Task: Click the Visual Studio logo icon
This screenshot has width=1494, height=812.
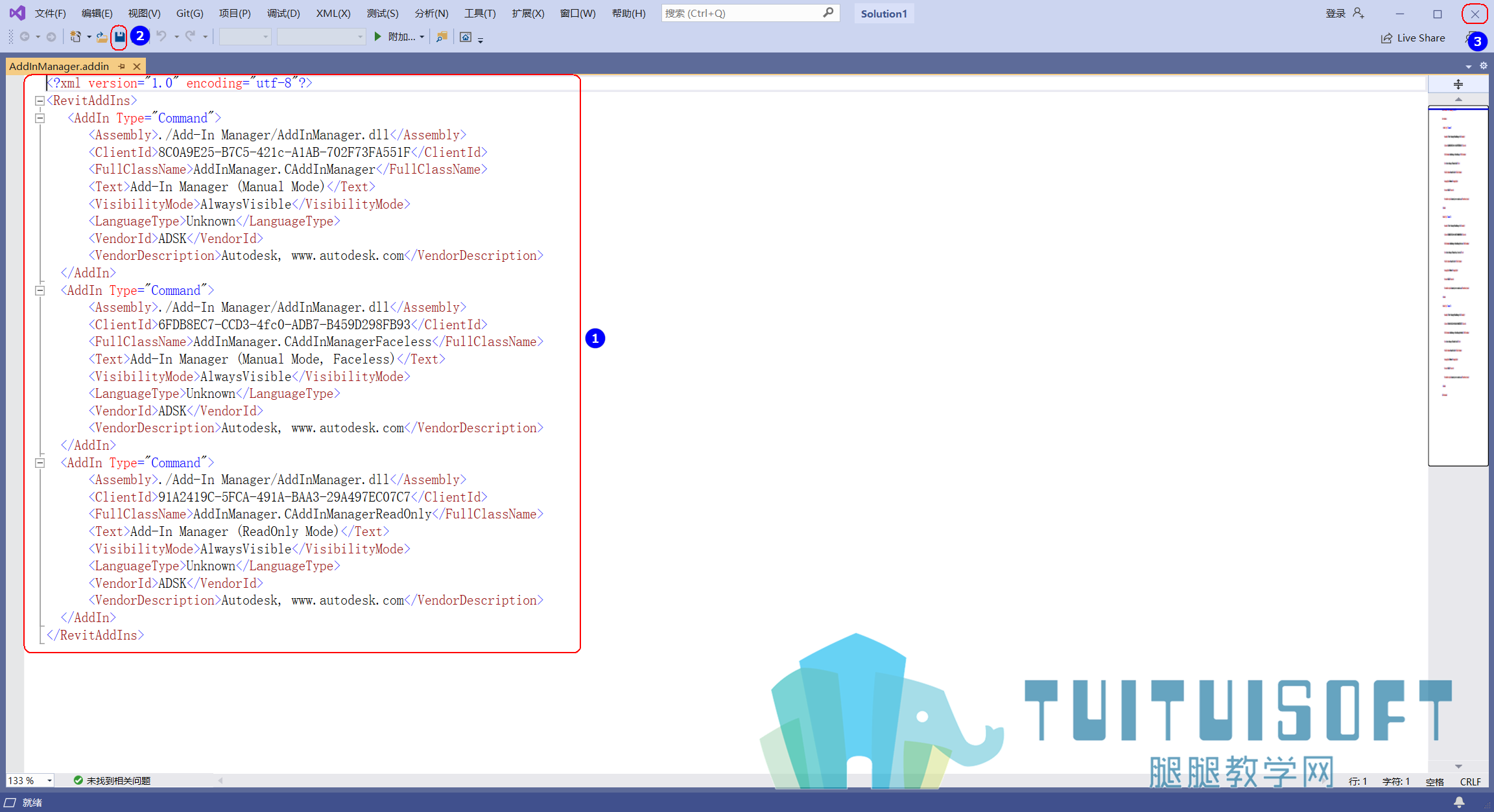Action: [x=18, y=13]
